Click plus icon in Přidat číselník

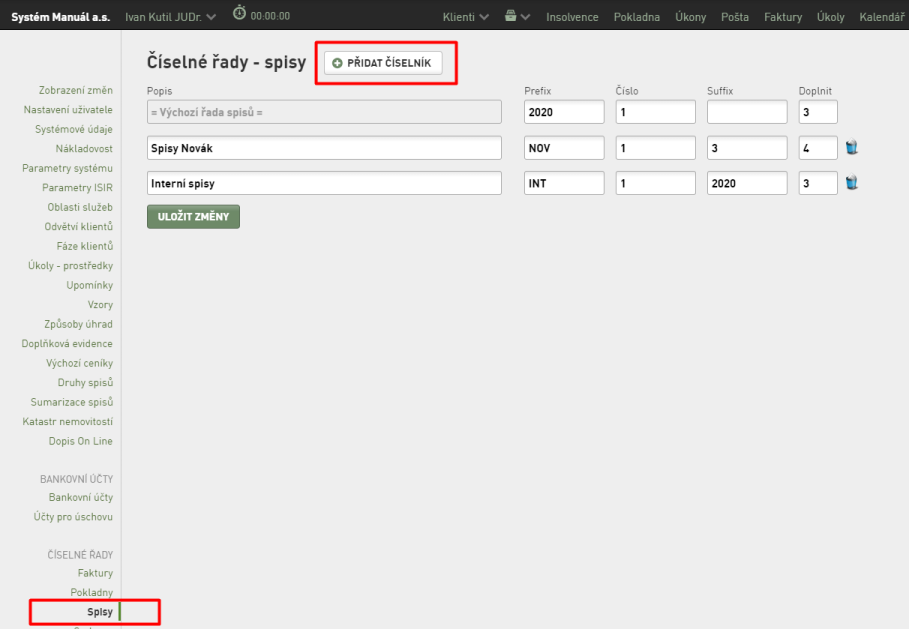pos(337,63)
